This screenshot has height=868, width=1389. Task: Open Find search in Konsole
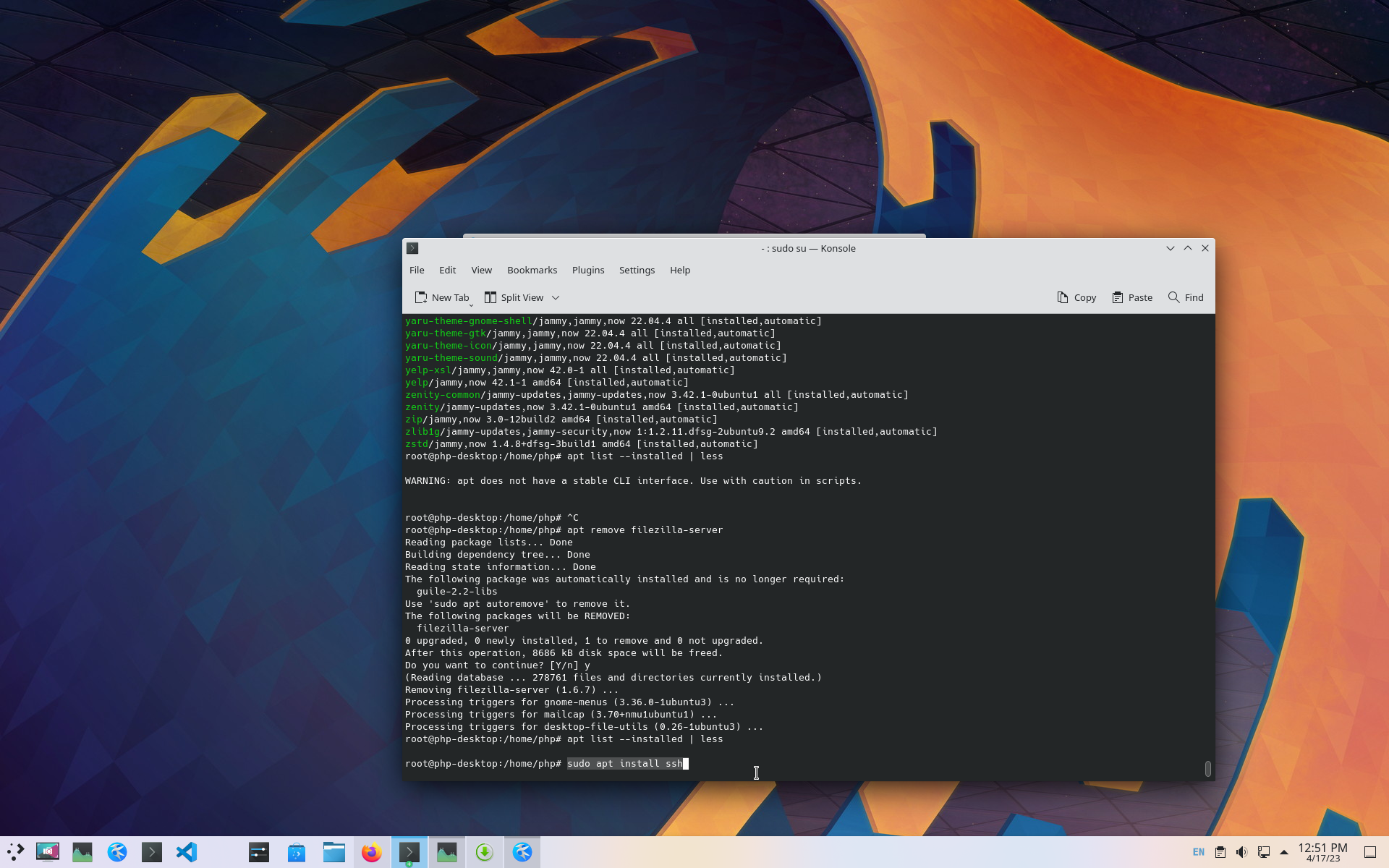coord(1186,297)
